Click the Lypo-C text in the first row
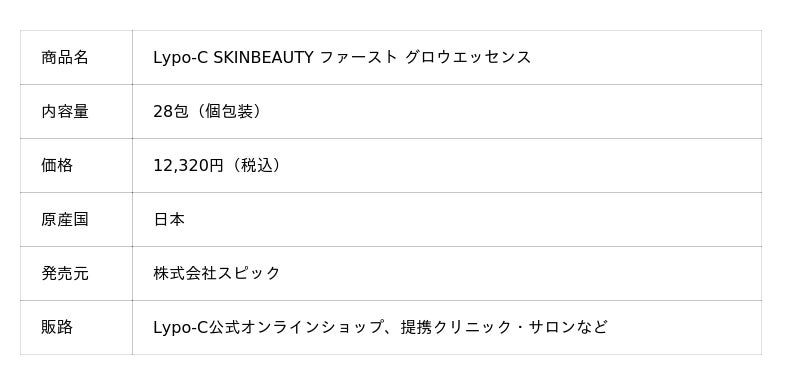The width and height of the screenshot is (800, 385). pos(181,58)
